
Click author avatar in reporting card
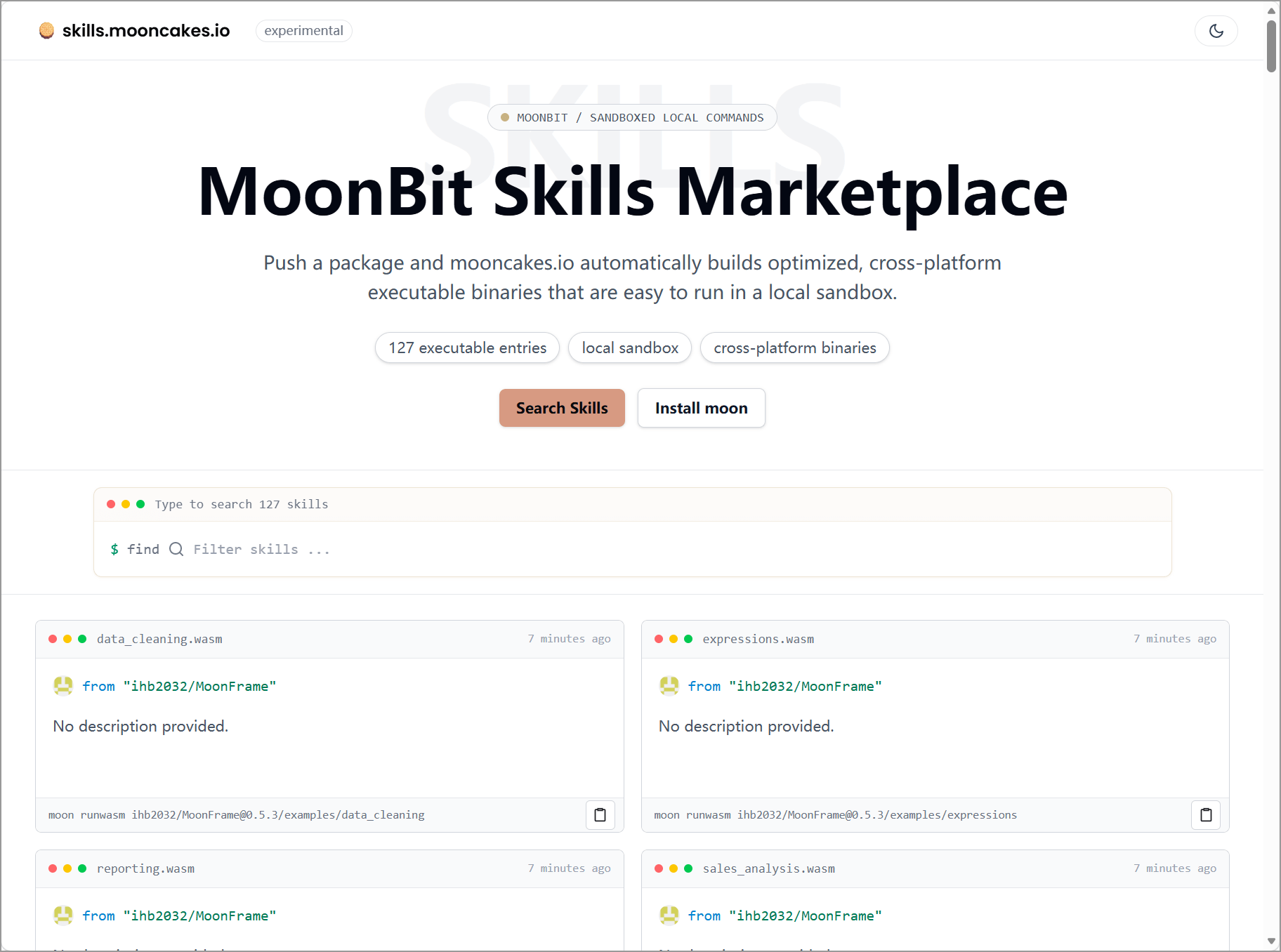click(63, 915)
